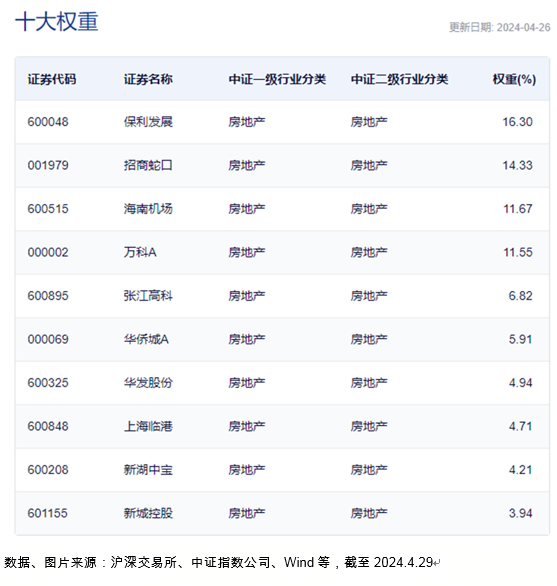The width and height of the screenshot is (557, 586).
Task: Select the name 海南机场
Action: click(148, 209)
